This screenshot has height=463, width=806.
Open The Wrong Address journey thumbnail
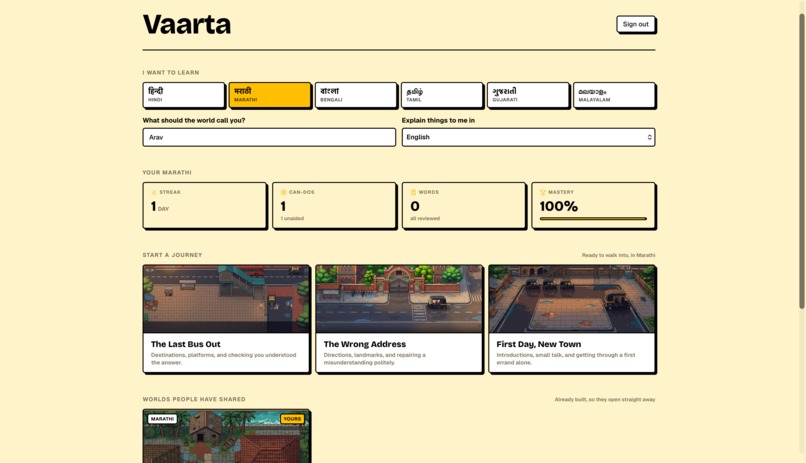[x=399, y=299]
